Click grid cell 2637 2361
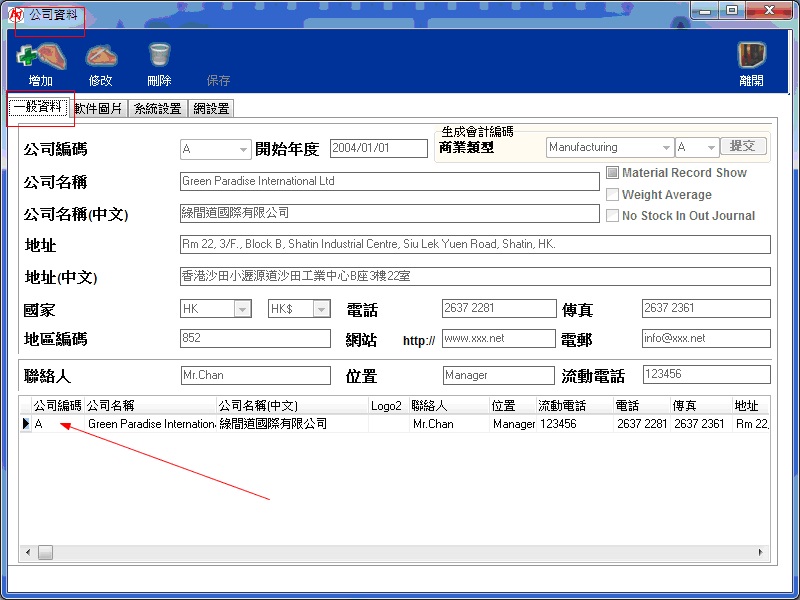The height and width of the screenshot is (600, 800). [x=702, y=423]
